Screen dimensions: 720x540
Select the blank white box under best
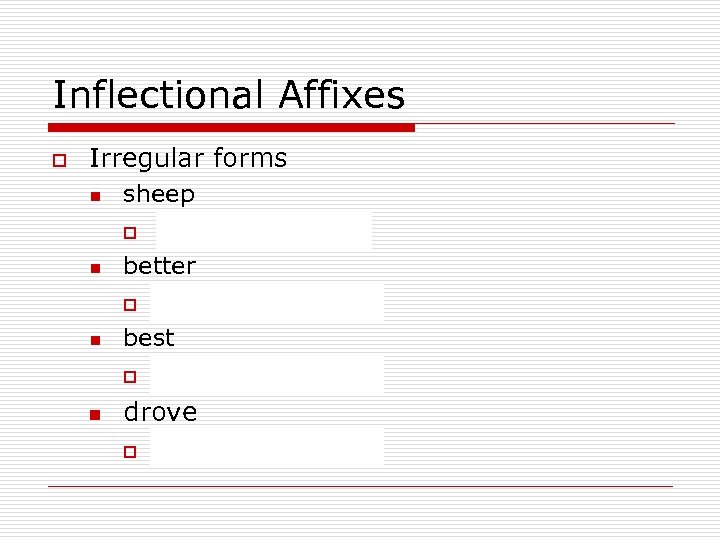coord(266,374)
